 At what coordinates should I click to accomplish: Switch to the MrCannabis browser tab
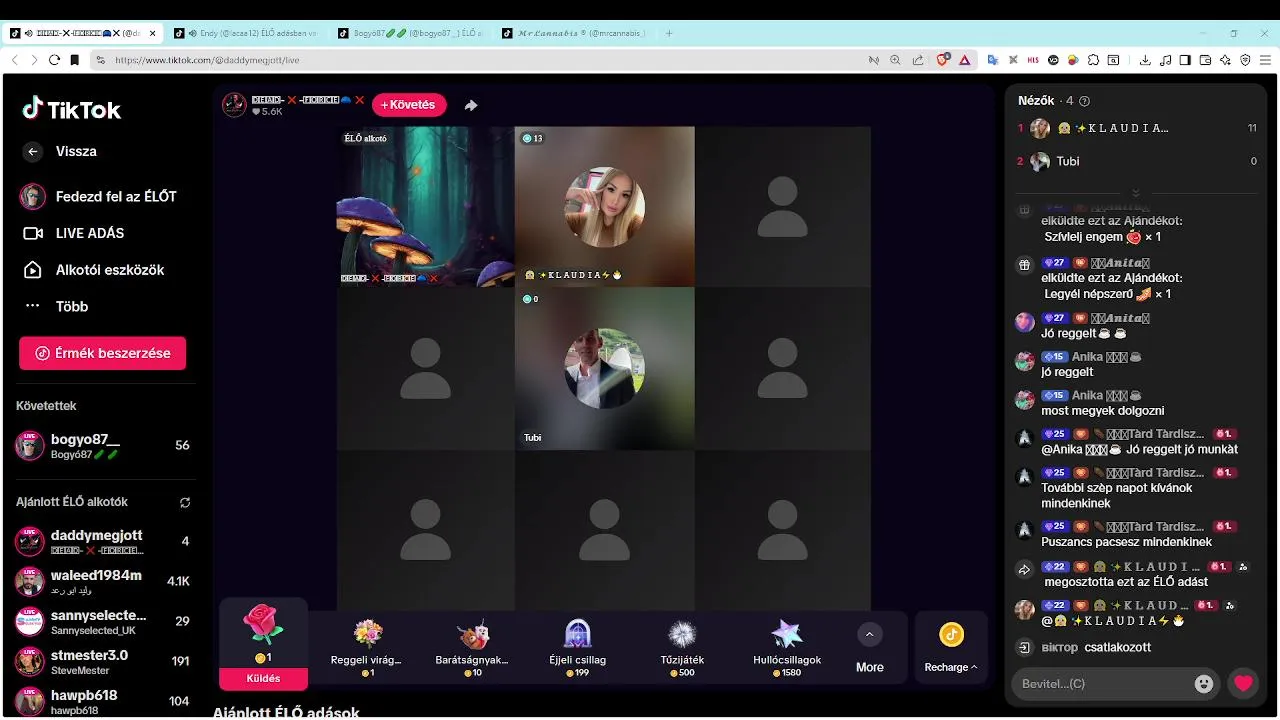(574, 33)
